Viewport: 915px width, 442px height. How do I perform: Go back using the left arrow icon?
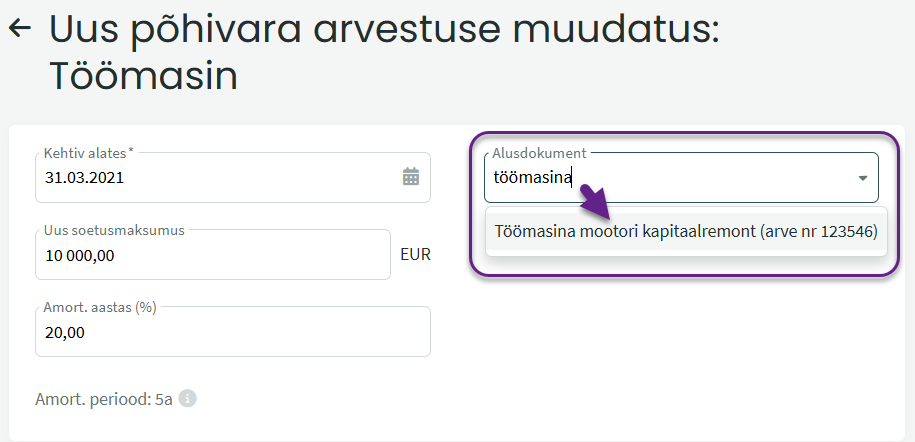(x=20, y=27)
